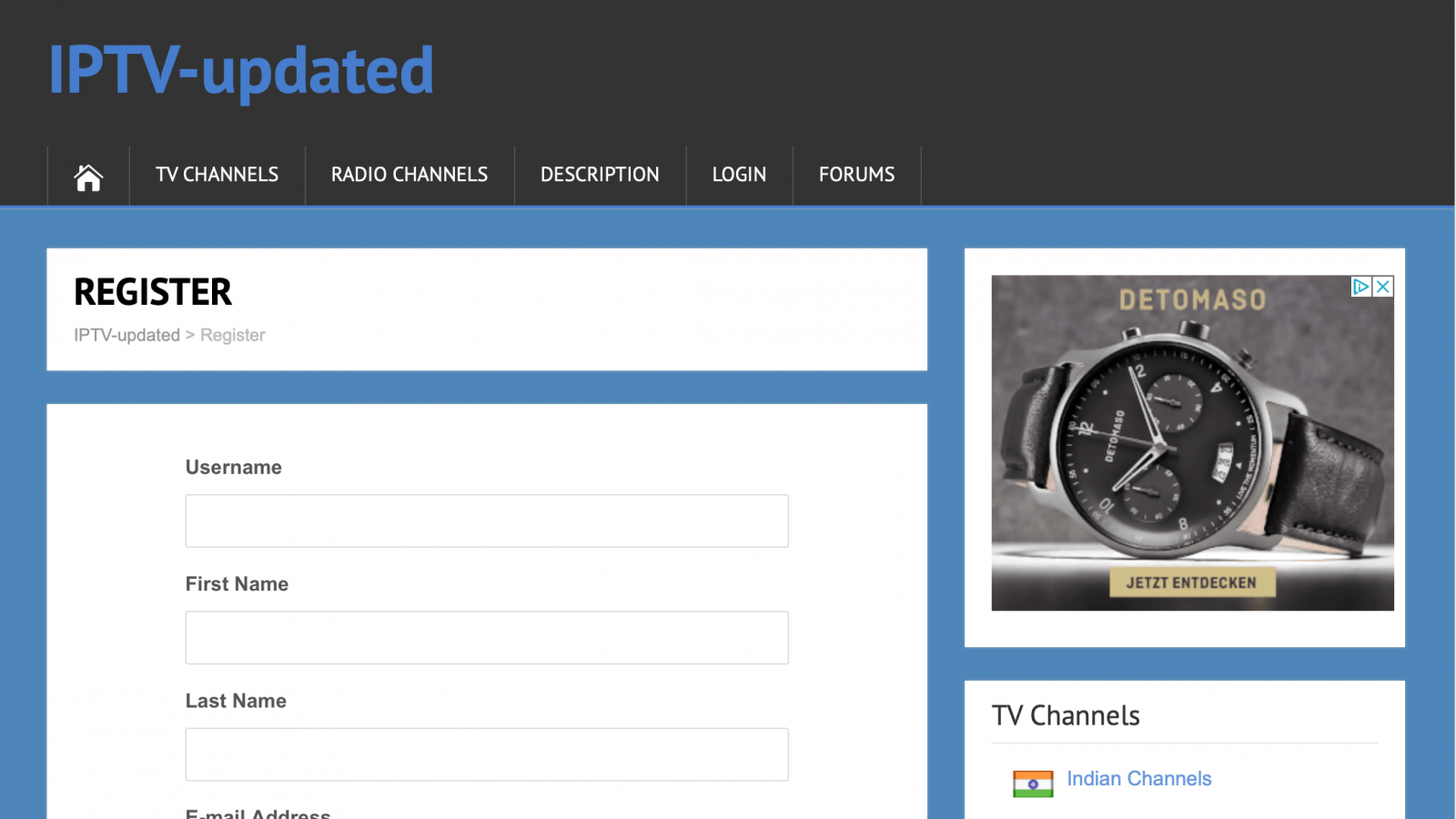Click the REGISTER page heading

click(153, 292)
